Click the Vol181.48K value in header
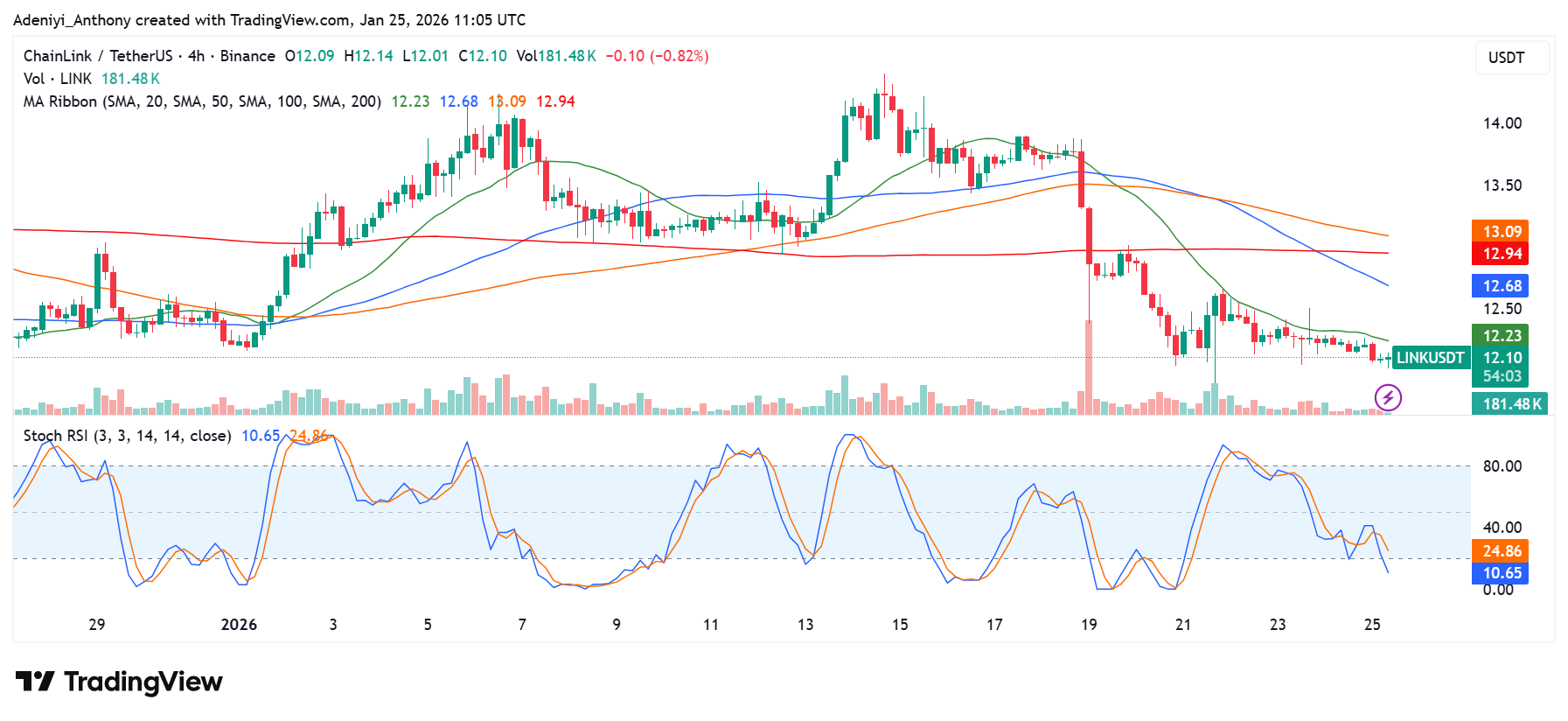Screen dimensions: 1568x721 556,56
